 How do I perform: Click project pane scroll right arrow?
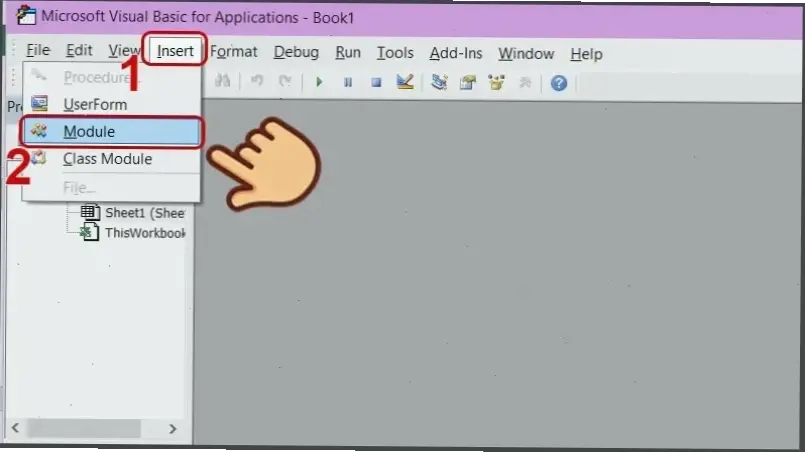(172, 428)
